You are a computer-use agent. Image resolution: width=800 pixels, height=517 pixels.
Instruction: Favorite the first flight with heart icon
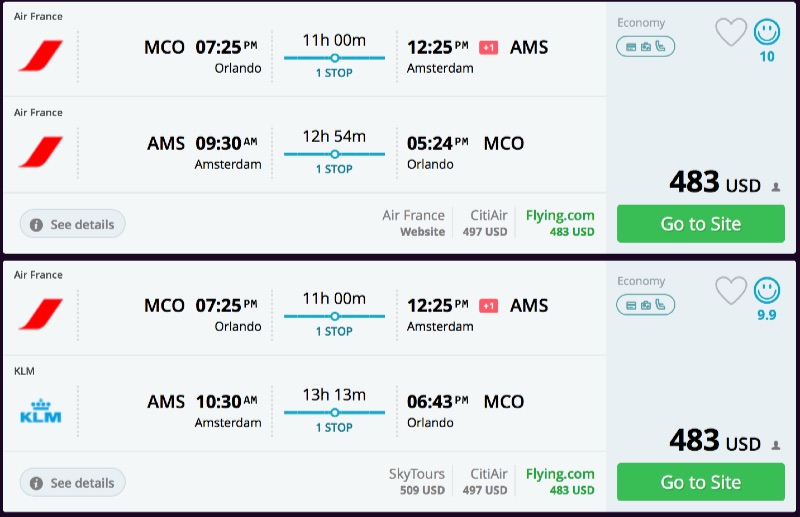tap(731, 33)
